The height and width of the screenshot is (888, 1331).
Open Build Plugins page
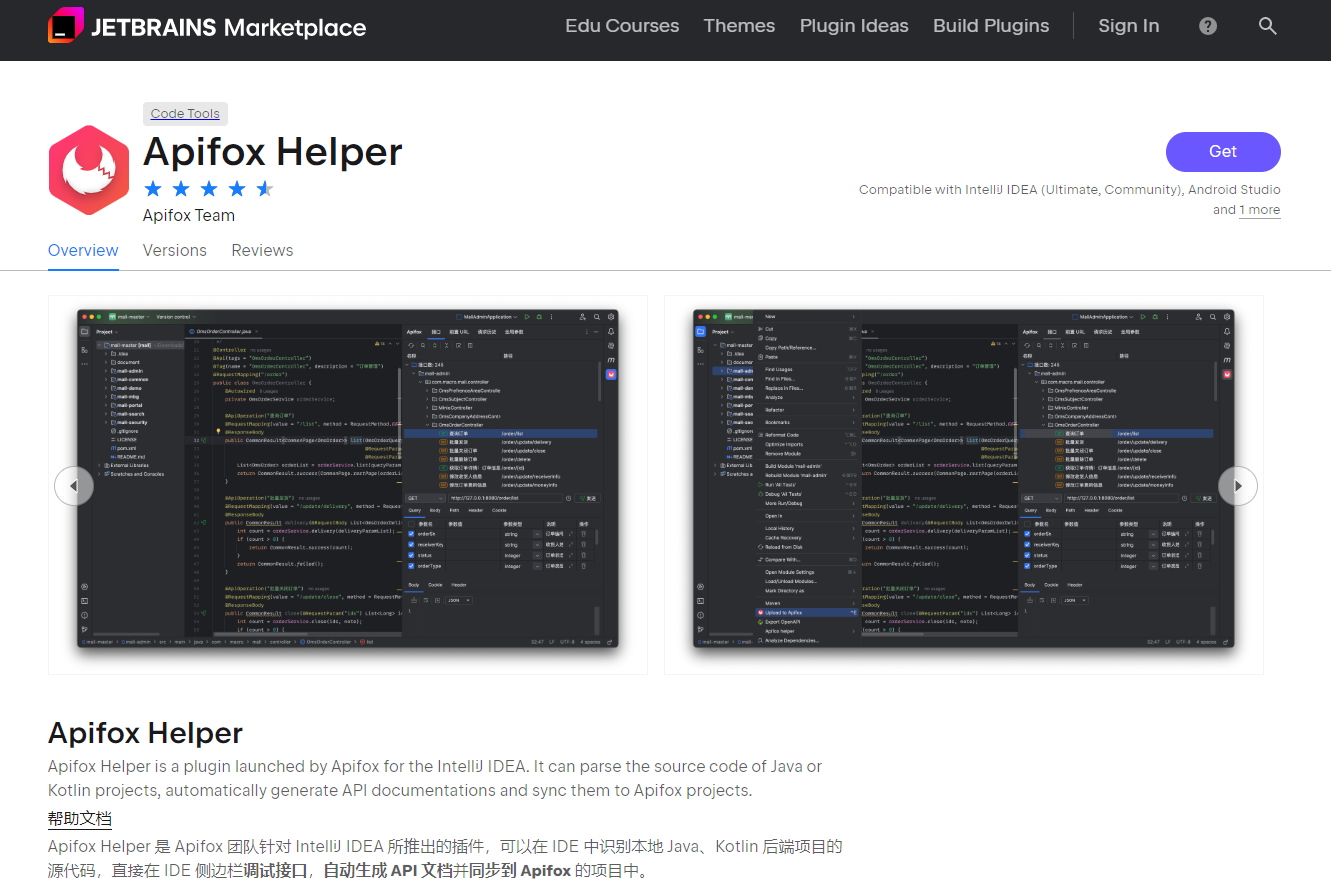[991, 26]
